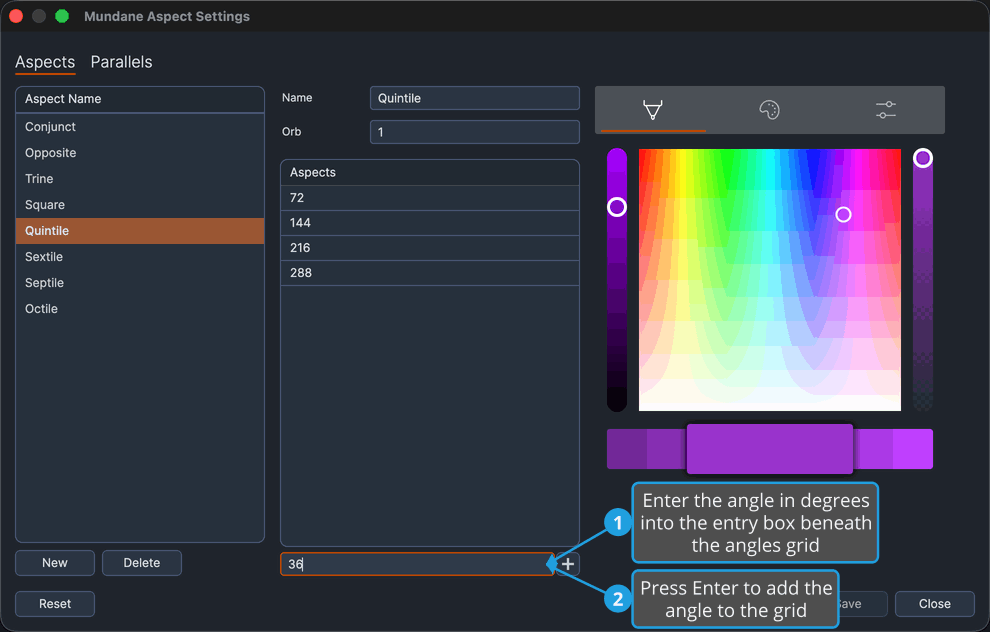Image resolution: width=990 pixels, height=632 pixels.
Task: Select the 288 degree angle row
Action: coord(429,273)
